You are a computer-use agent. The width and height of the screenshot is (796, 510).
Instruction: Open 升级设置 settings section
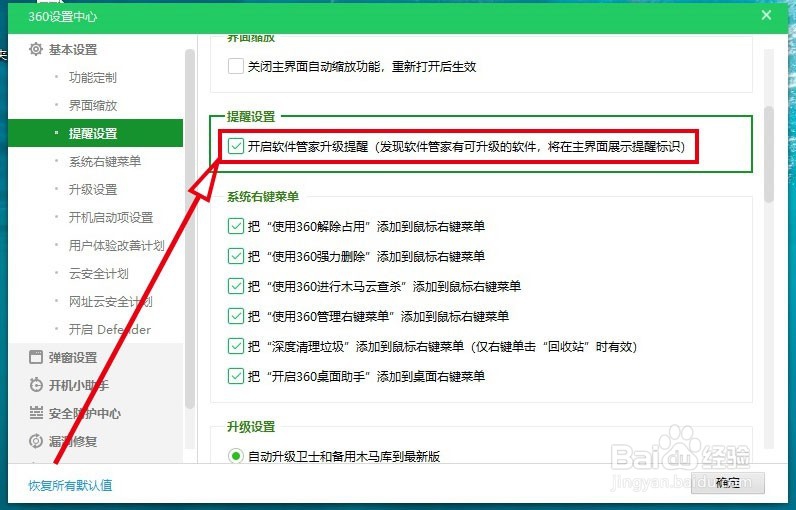pyautogui.click(x=93, y=189)
